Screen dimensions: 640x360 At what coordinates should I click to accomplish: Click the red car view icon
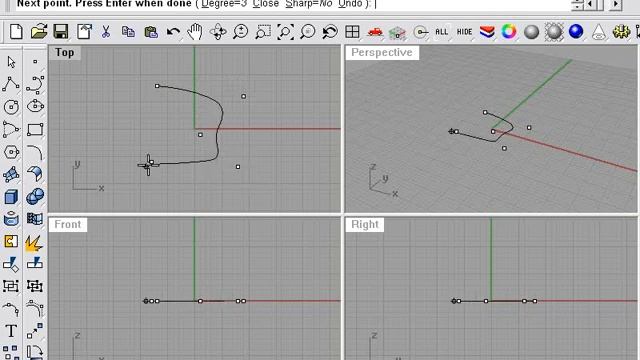click(375, 32)
